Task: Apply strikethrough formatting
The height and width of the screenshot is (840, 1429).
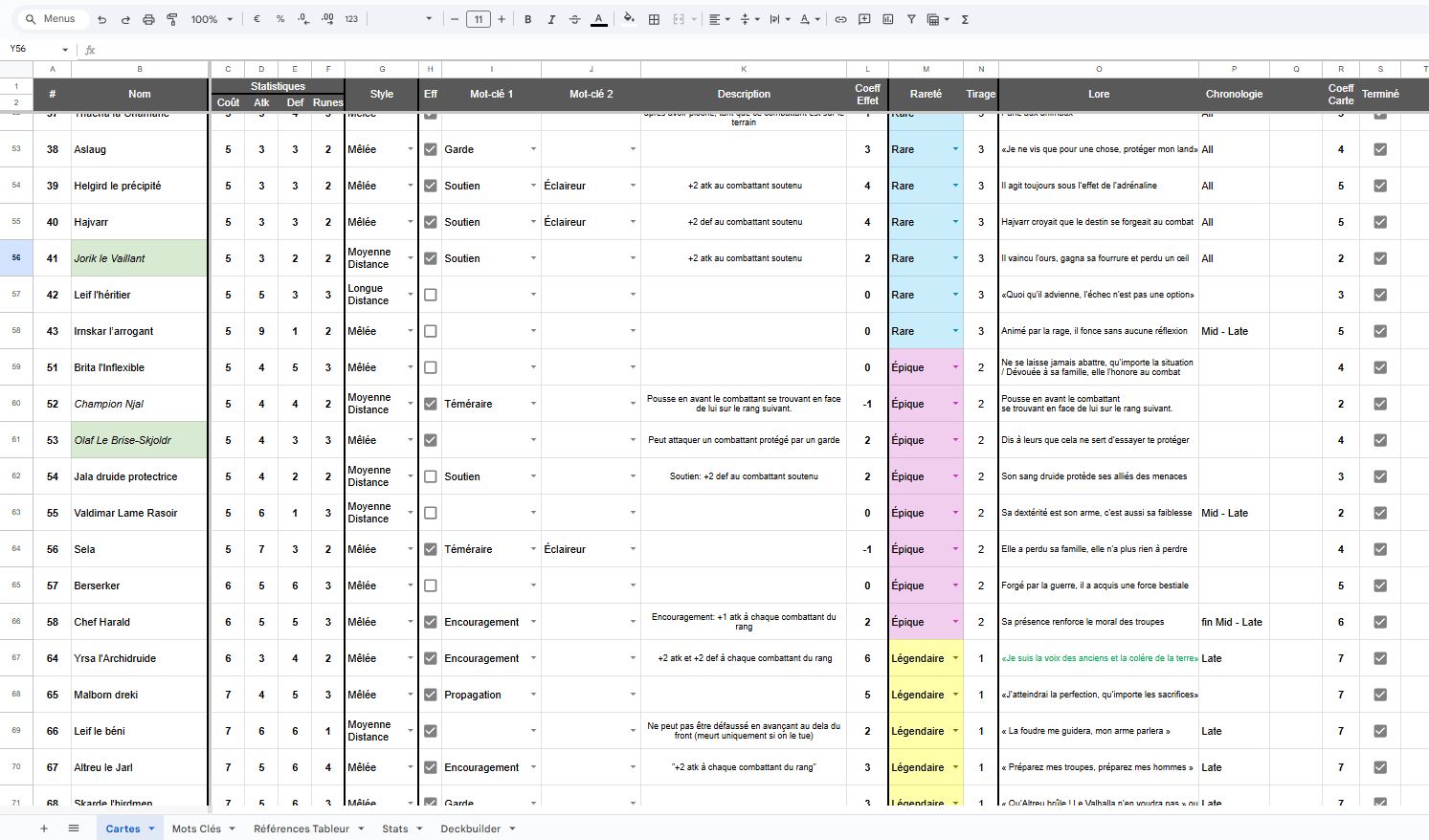Action: (x=574, y=19)
